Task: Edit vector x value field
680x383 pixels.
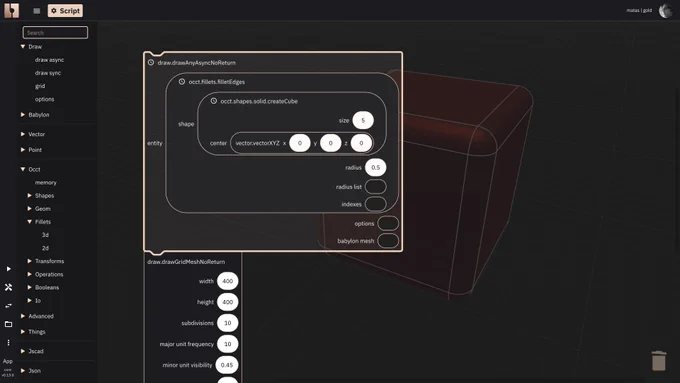Action: [x=300, y=143]
